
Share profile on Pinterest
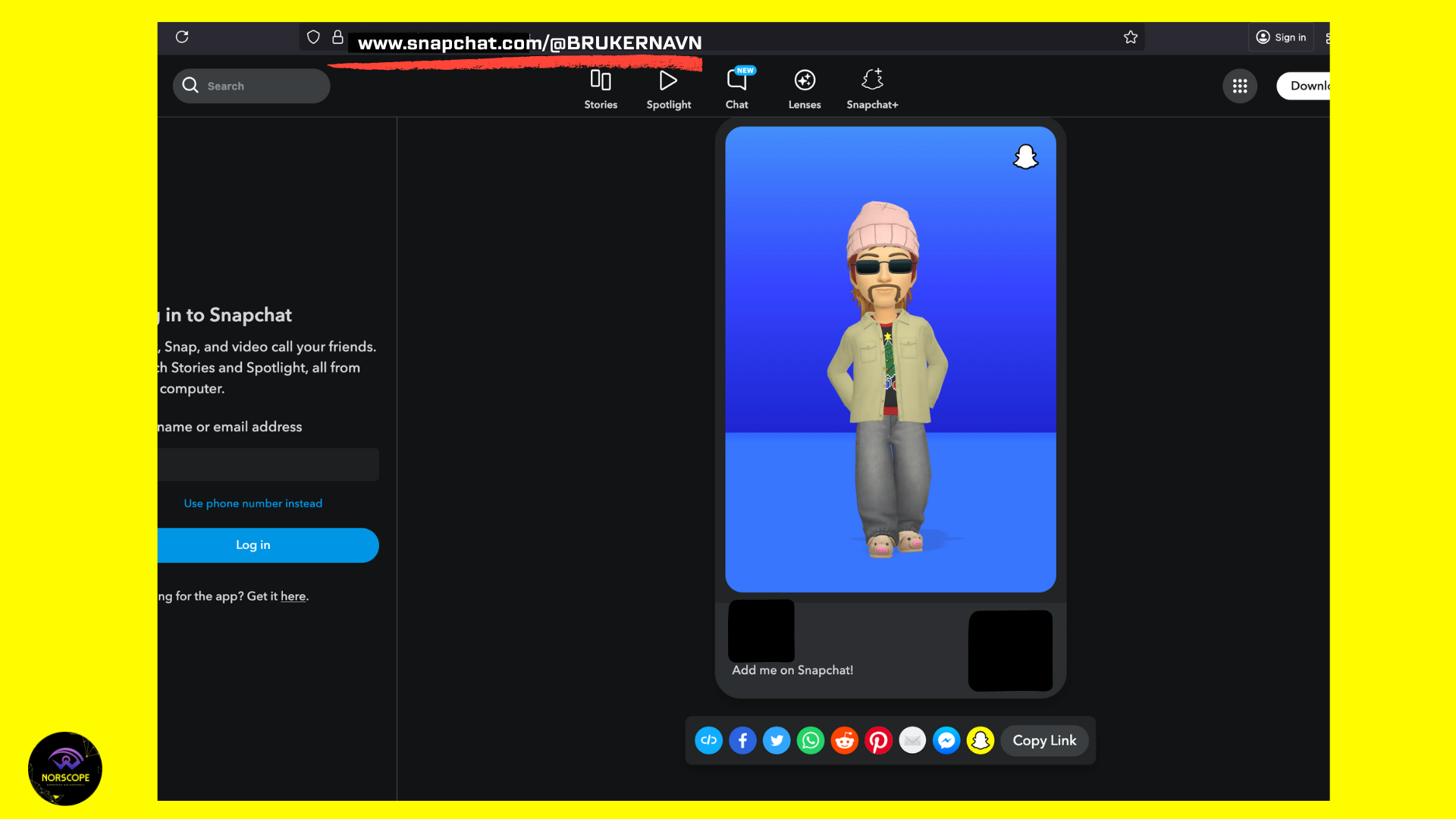click(x=878, y=740)
